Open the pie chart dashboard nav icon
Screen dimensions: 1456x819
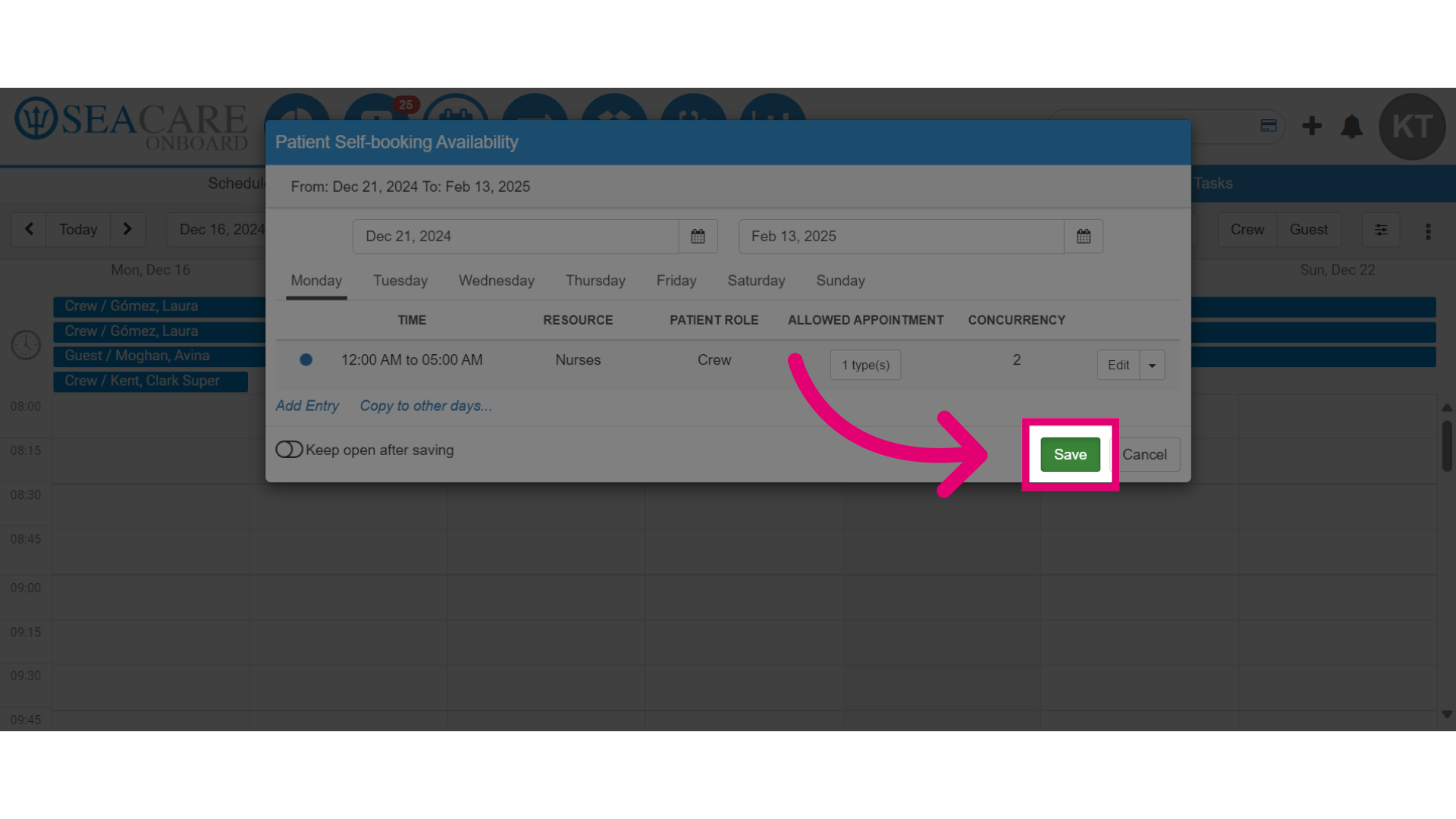(x=297, y=108)
